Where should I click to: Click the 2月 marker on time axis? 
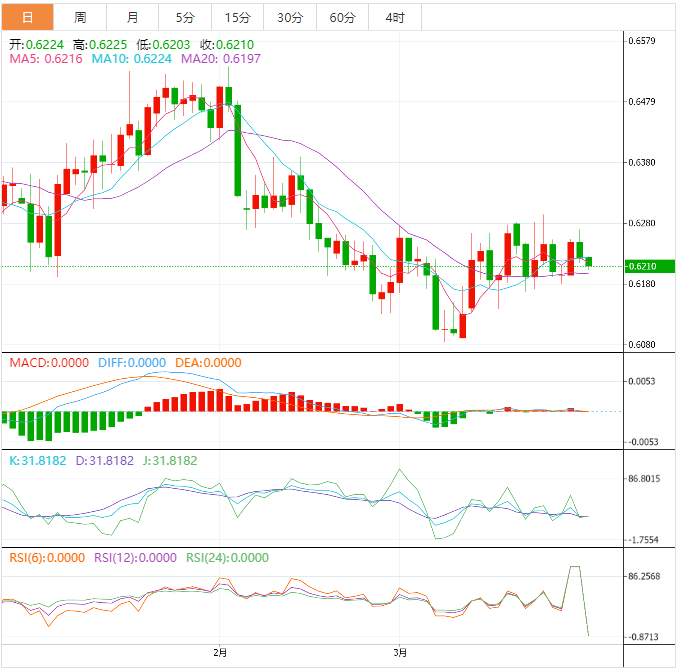click(220, 653)
